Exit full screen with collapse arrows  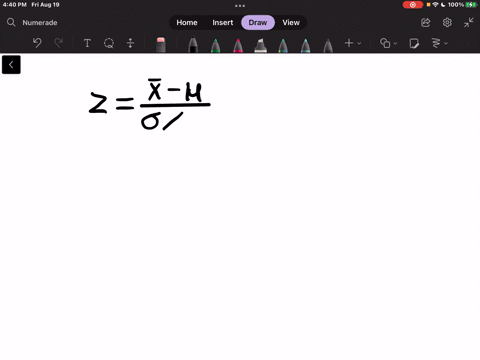pyautogui.click(x=469, y=22)
